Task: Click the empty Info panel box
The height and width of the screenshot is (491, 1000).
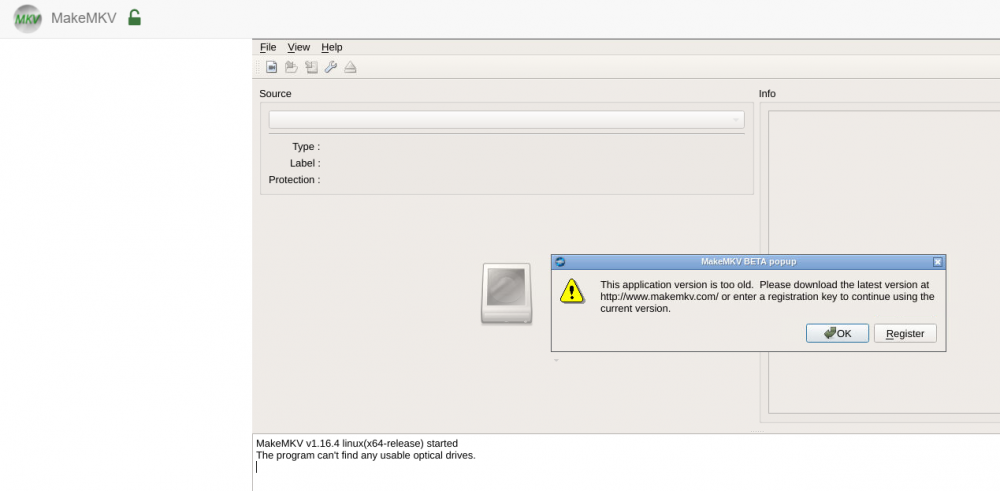Action: point(884,262)
